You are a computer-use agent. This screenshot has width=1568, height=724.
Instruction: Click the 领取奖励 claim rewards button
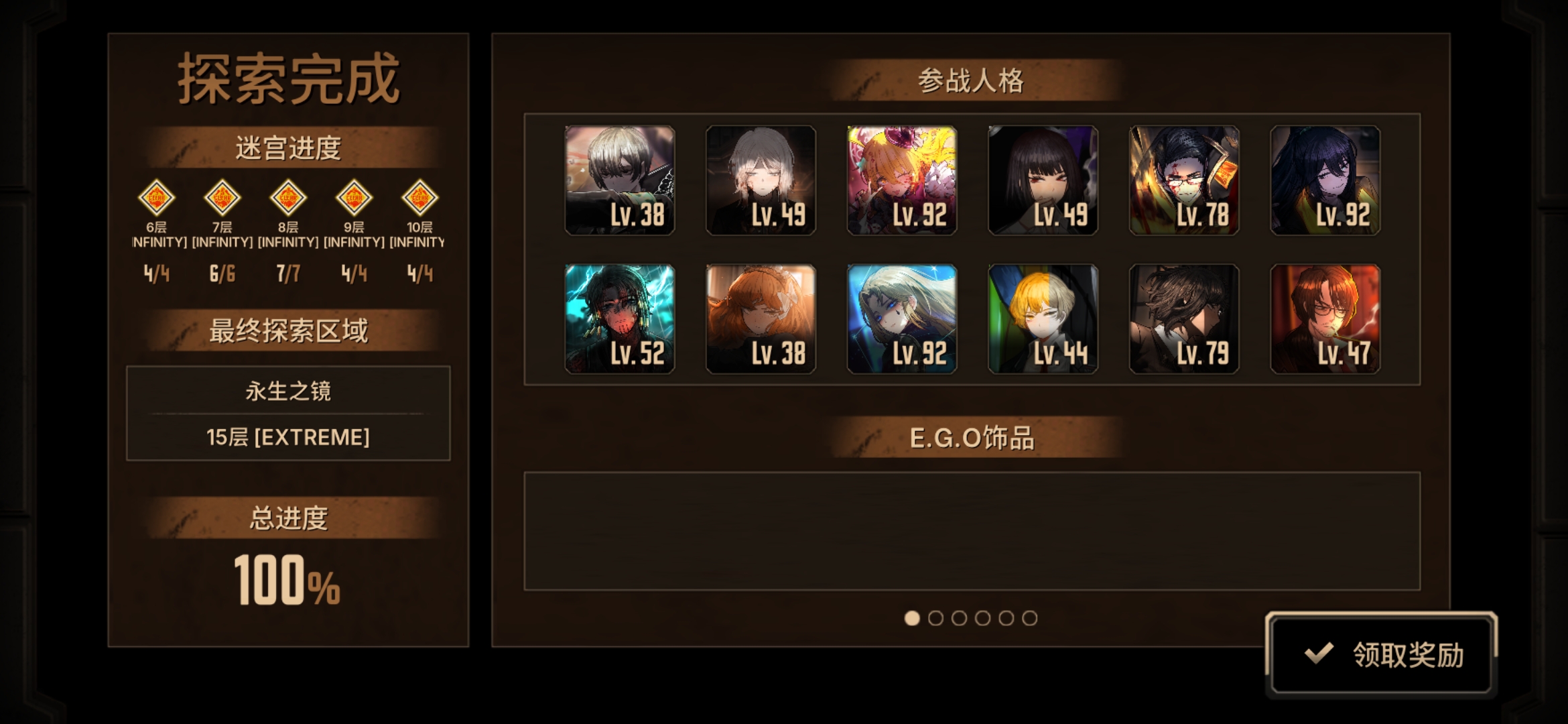click(x=1382, y=654)
